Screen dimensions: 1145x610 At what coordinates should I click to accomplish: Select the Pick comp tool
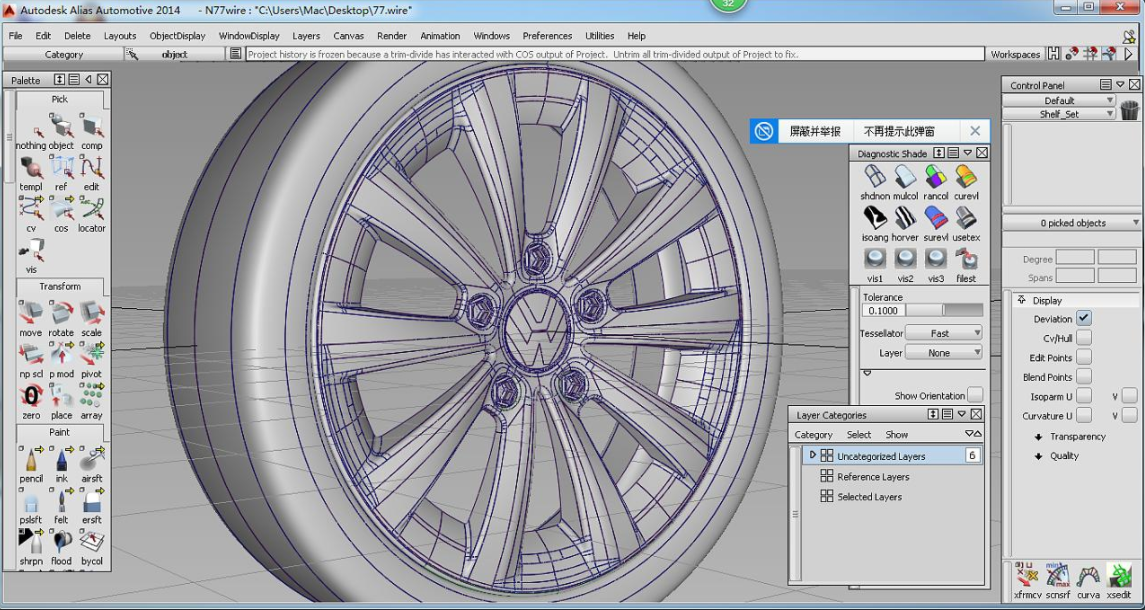91,131
